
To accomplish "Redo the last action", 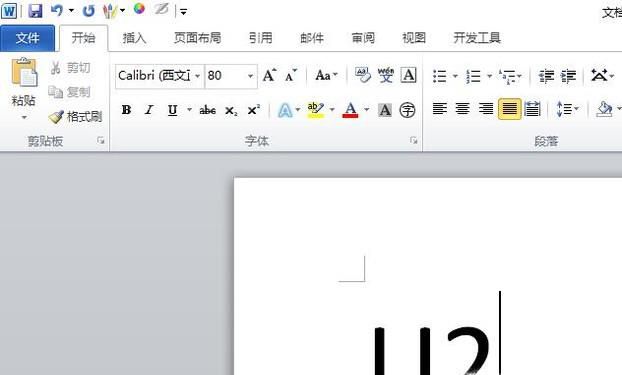I will tap(88, 11).
